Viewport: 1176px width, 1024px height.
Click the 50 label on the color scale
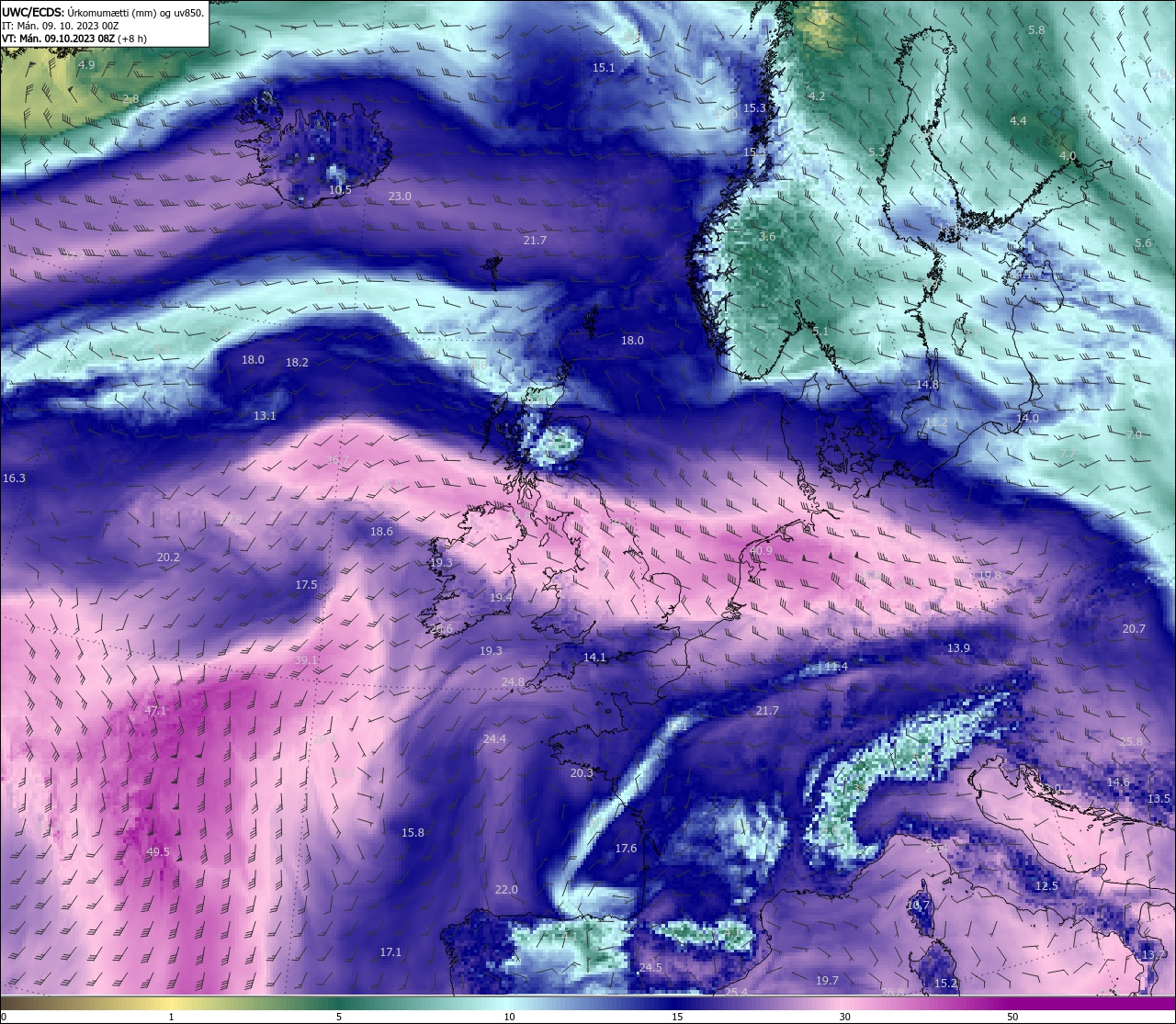pos(1012,1017)
